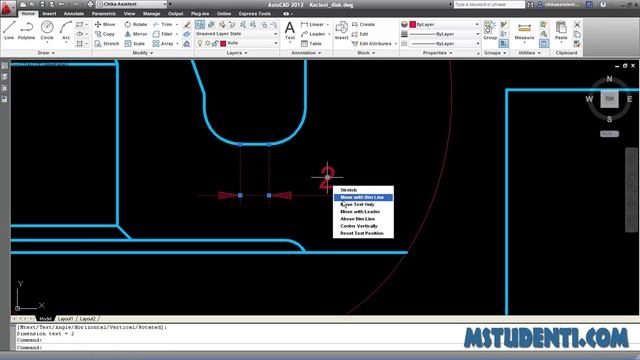The width and height of the screenshot is (640, 360).
Task: Switch to the Annotate ribbon tab
Action: coord(73,14)
